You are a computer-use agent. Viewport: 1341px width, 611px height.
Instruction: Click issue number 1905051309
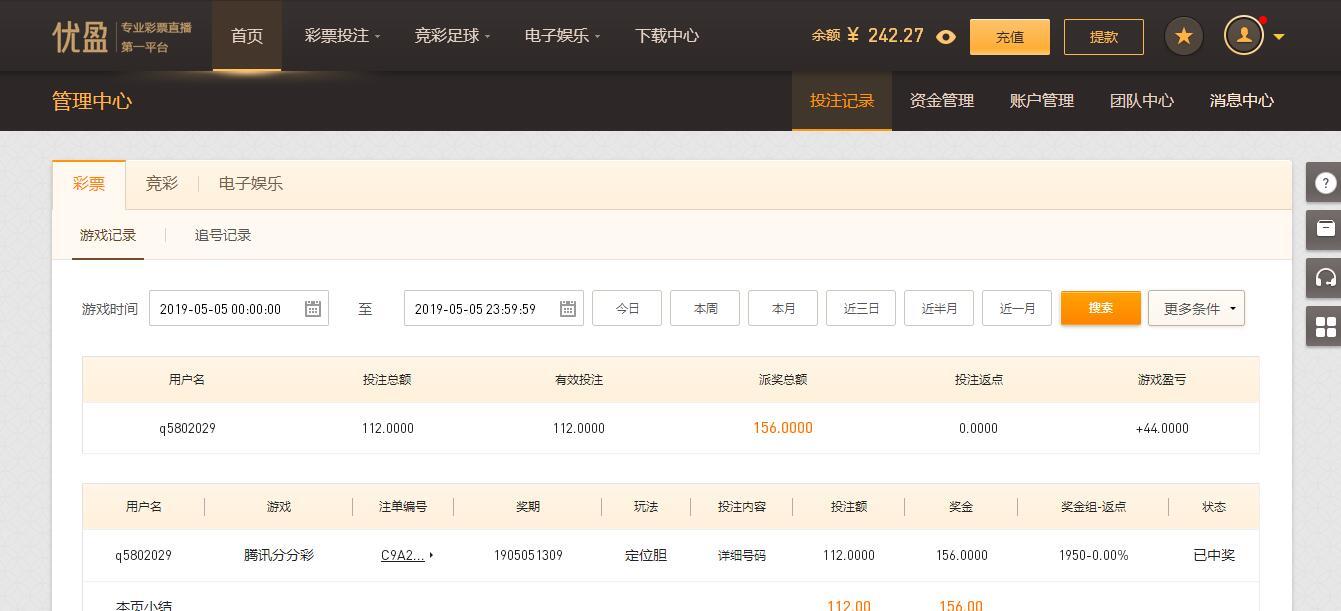tap(528, 556)
